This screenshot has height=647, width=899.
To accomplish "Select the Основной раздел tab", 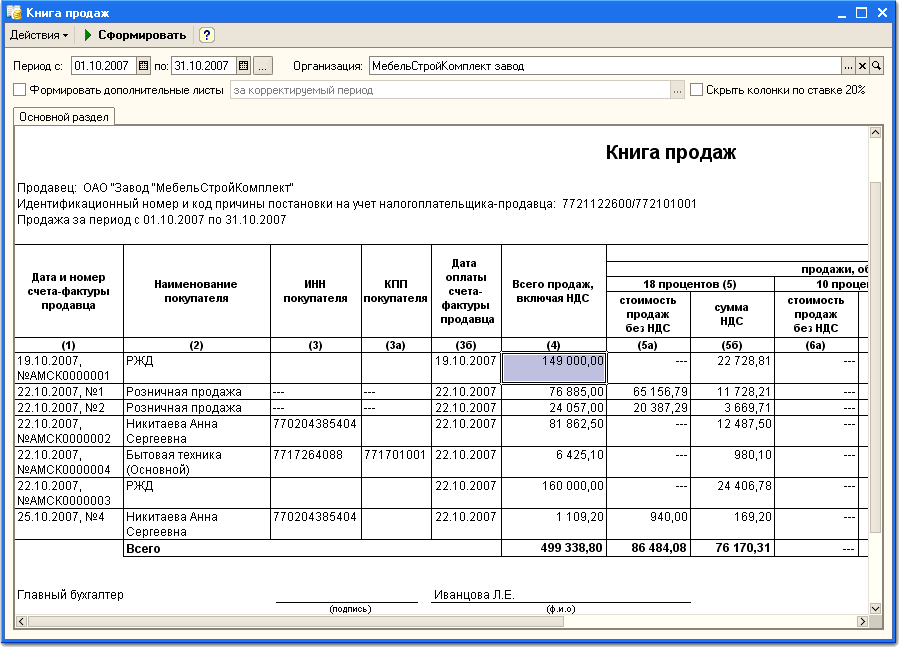I will point(64,117).
